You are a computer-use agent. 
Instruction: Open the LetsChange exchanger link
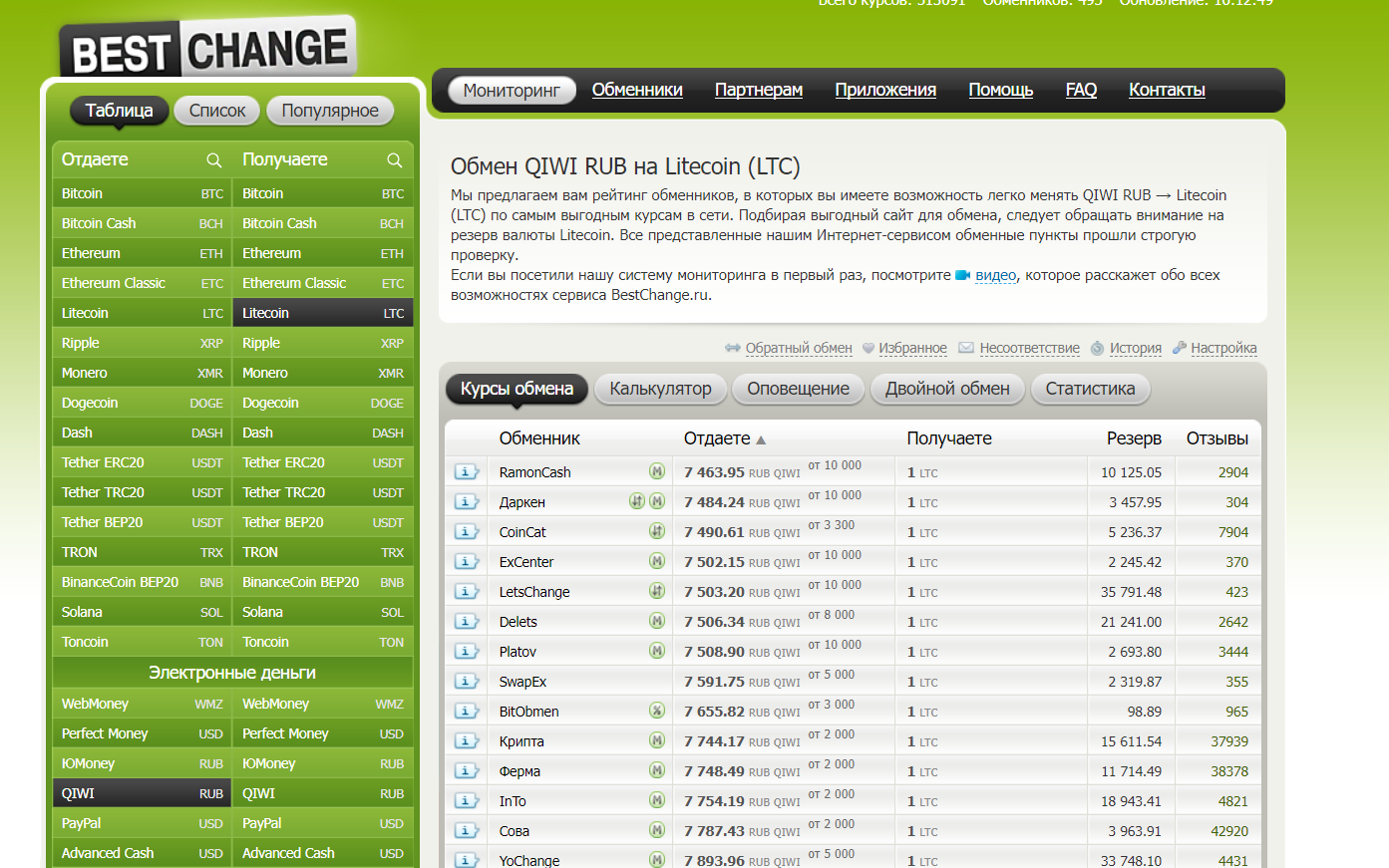pyautogui.click(x=534, y=592)
